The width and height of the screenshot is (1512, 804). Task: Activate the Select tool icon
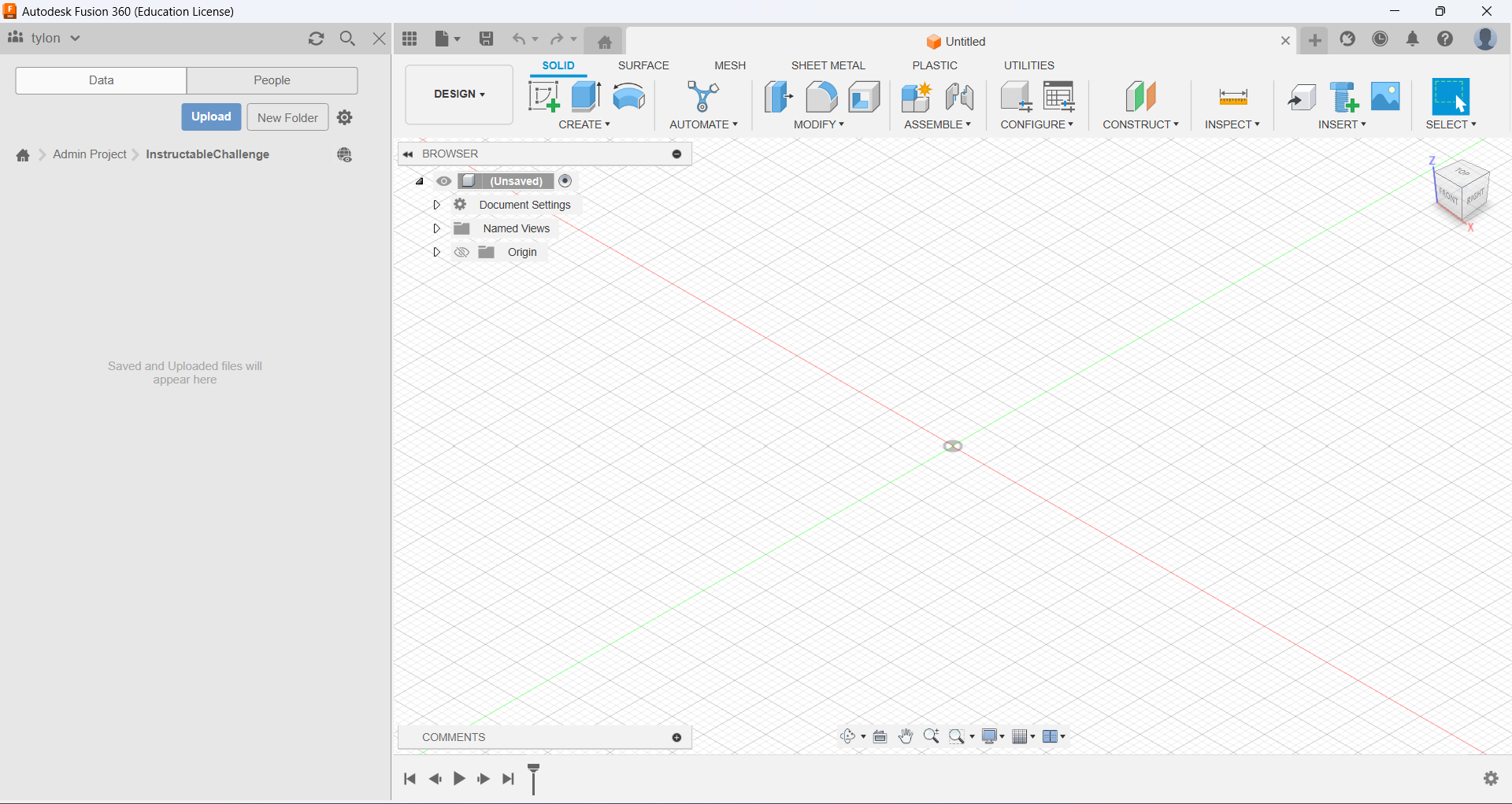[1451, 96]
